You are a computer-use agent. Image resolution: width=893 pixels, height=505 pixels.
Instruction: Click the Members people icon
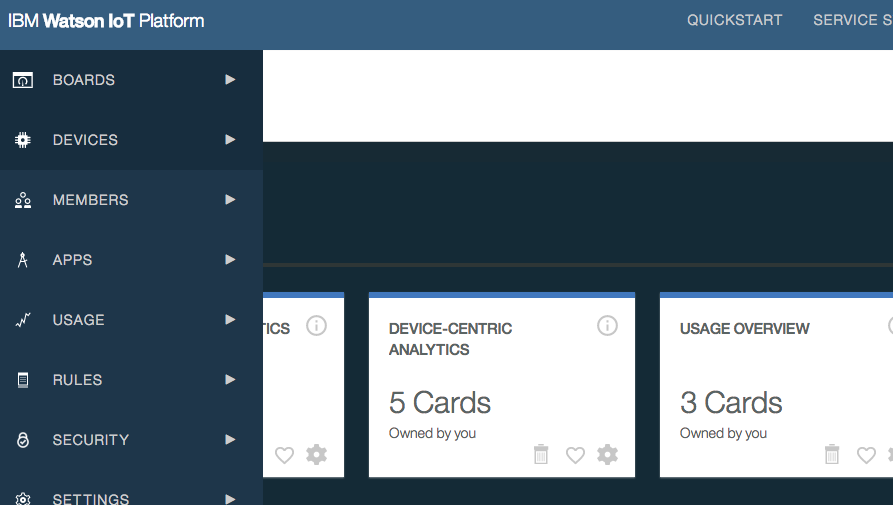(x=23, y=200)
